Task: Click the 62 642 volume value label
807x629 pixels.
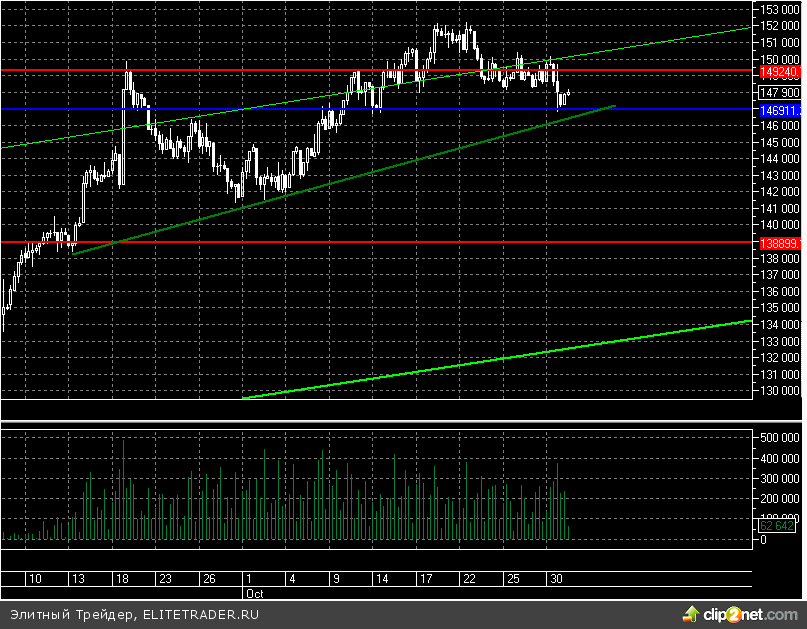Action: (x=778, y=525)
